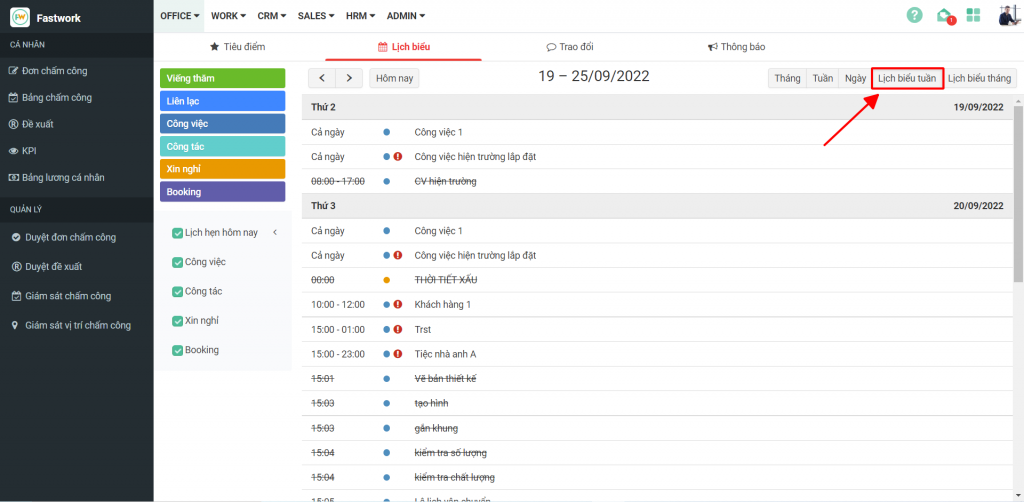This screenshot has width=1024, height=502.
Task: Go to previous week with left arrow
Action: pyautogui.click(x=321, y=78)
